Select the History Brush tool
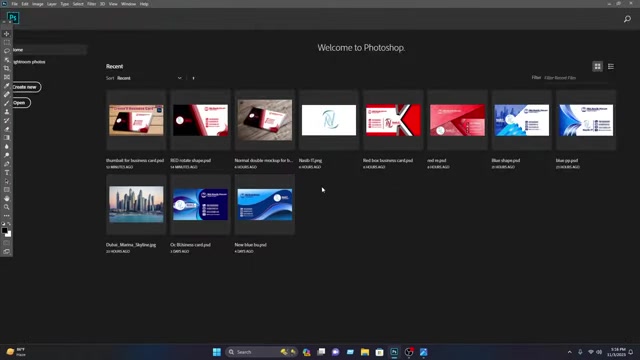 click(7, 120)
